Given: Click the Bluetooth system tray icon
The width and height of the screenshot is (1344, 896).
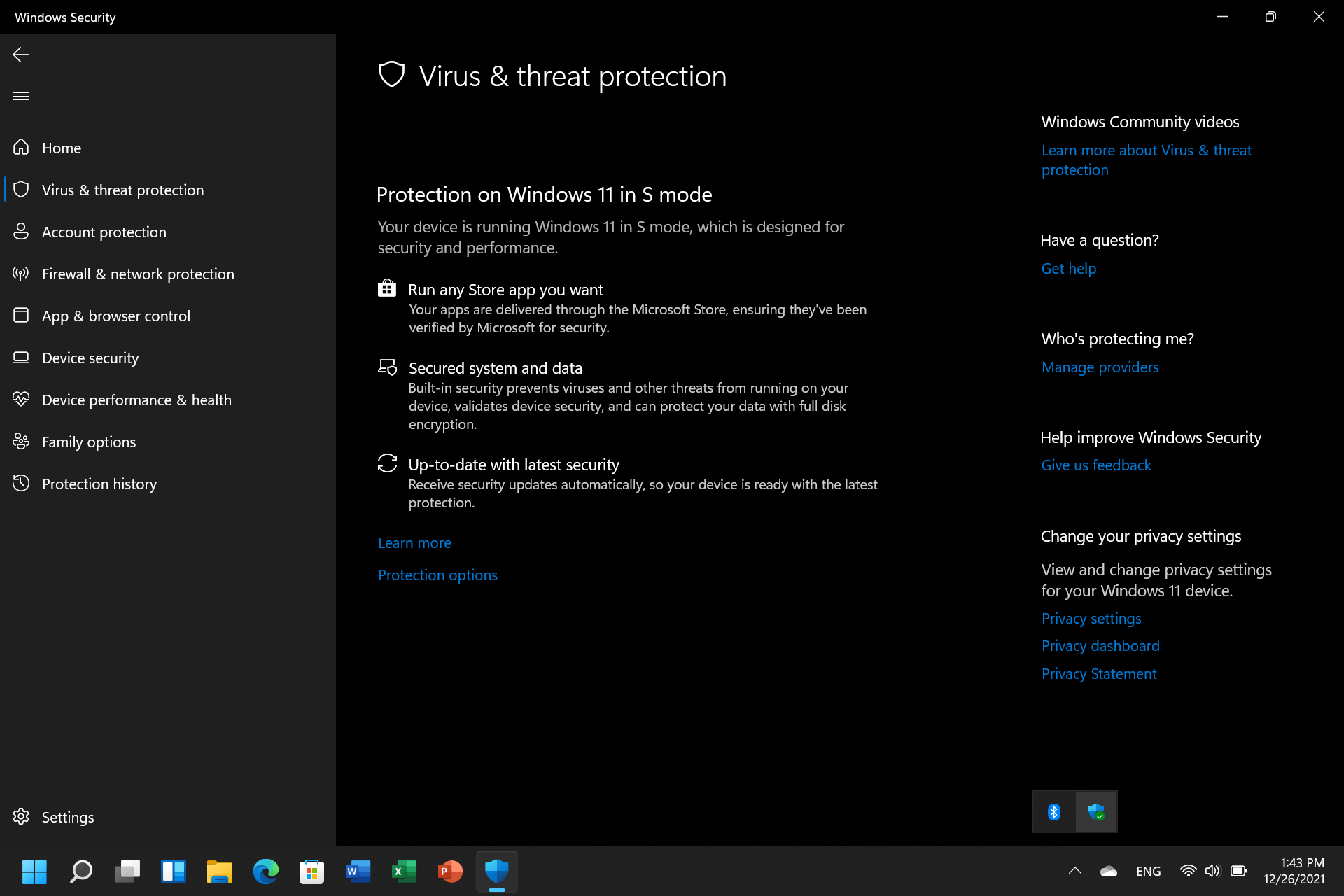Looking at the screenshot, I should tap(1054, 811).
